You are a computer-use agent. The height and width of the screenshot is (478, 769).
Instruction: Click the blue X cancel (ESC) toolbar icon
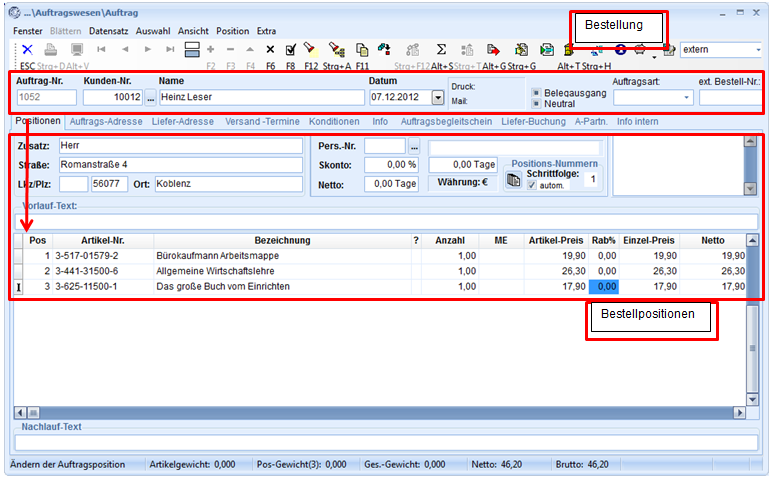point(27,50)
